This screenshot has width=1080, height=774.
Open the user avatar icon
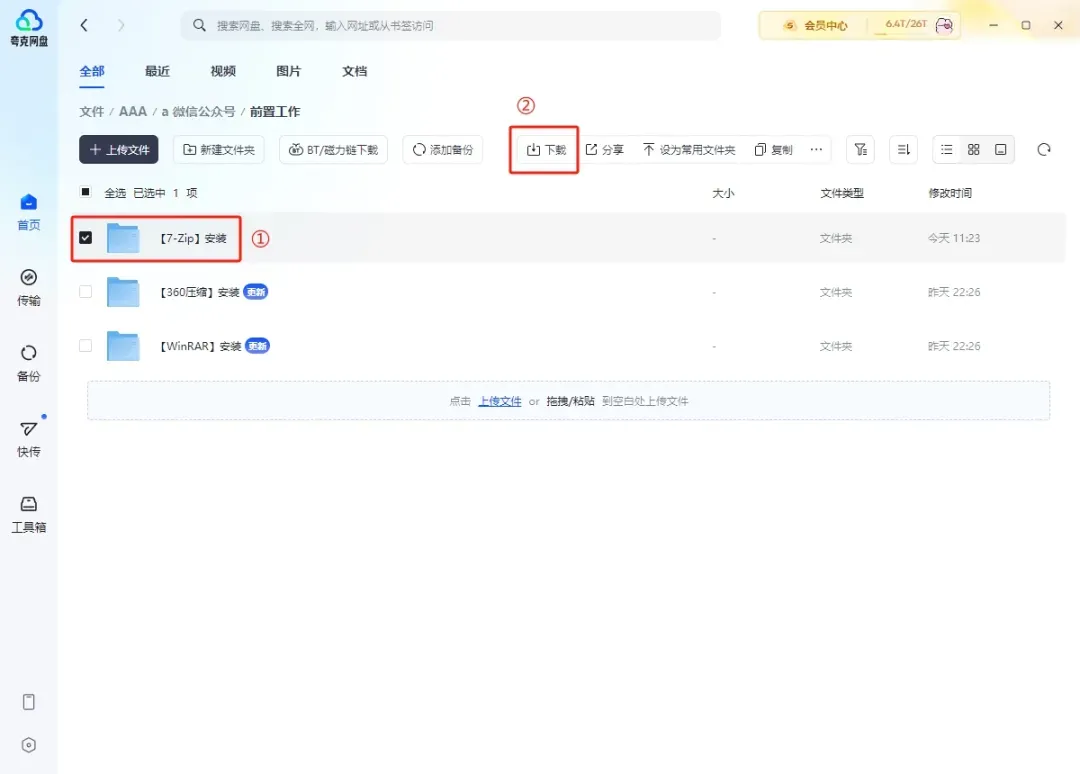click(x=944, y=25)
